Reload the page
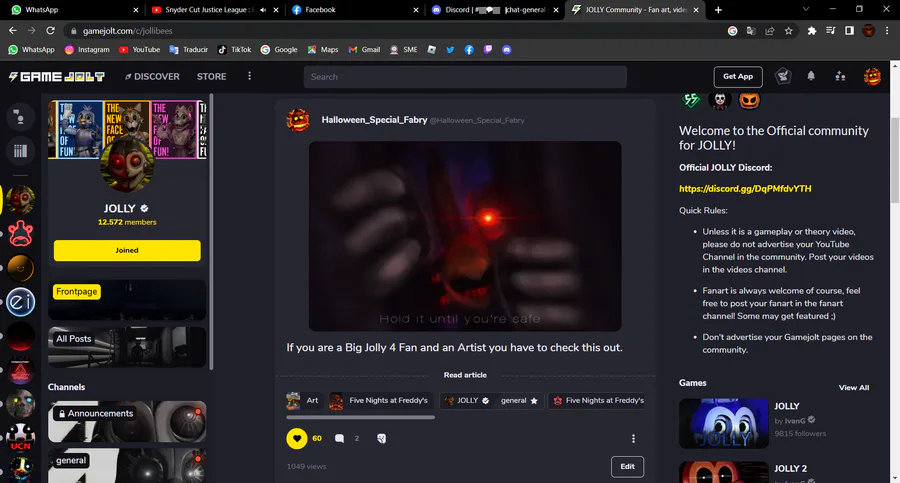This screenshot has width=900, height=483. point(51,31)
